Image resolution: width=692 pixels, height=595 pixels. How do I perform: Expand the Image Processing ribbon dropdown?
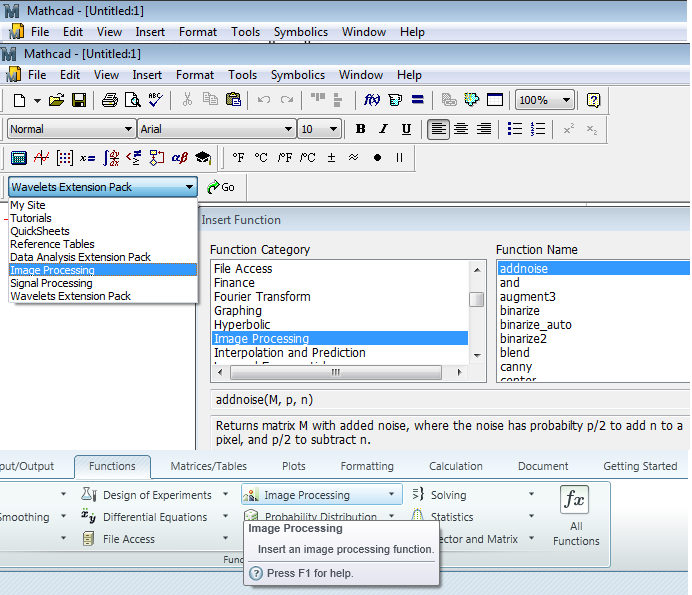click(391, 494)
